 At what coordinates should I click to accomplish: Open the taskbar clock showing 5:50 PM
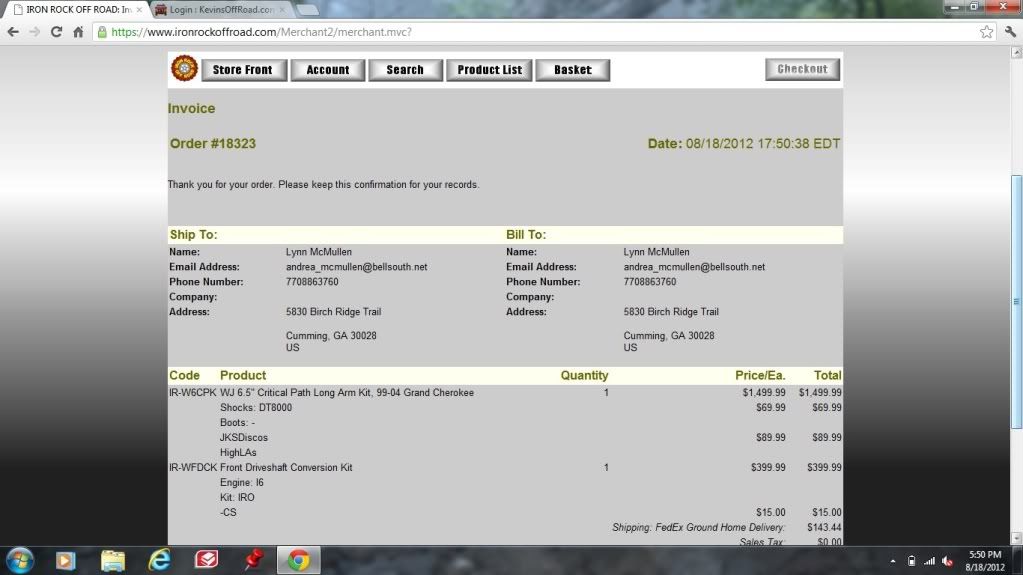click(985, 561)
